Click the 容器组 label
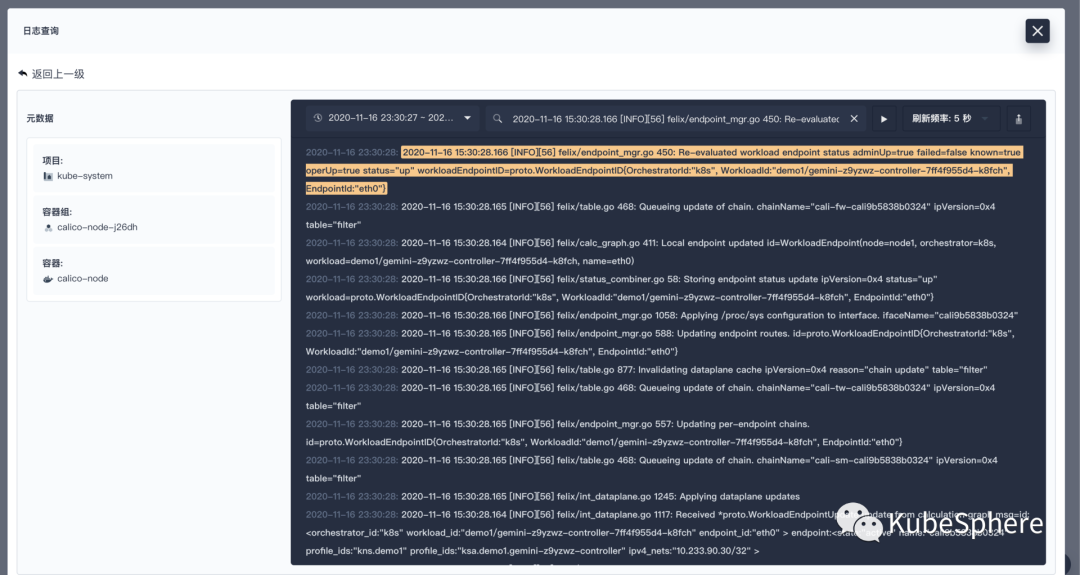The height and width of the screenshot is (575, 1080). point(57,212)
